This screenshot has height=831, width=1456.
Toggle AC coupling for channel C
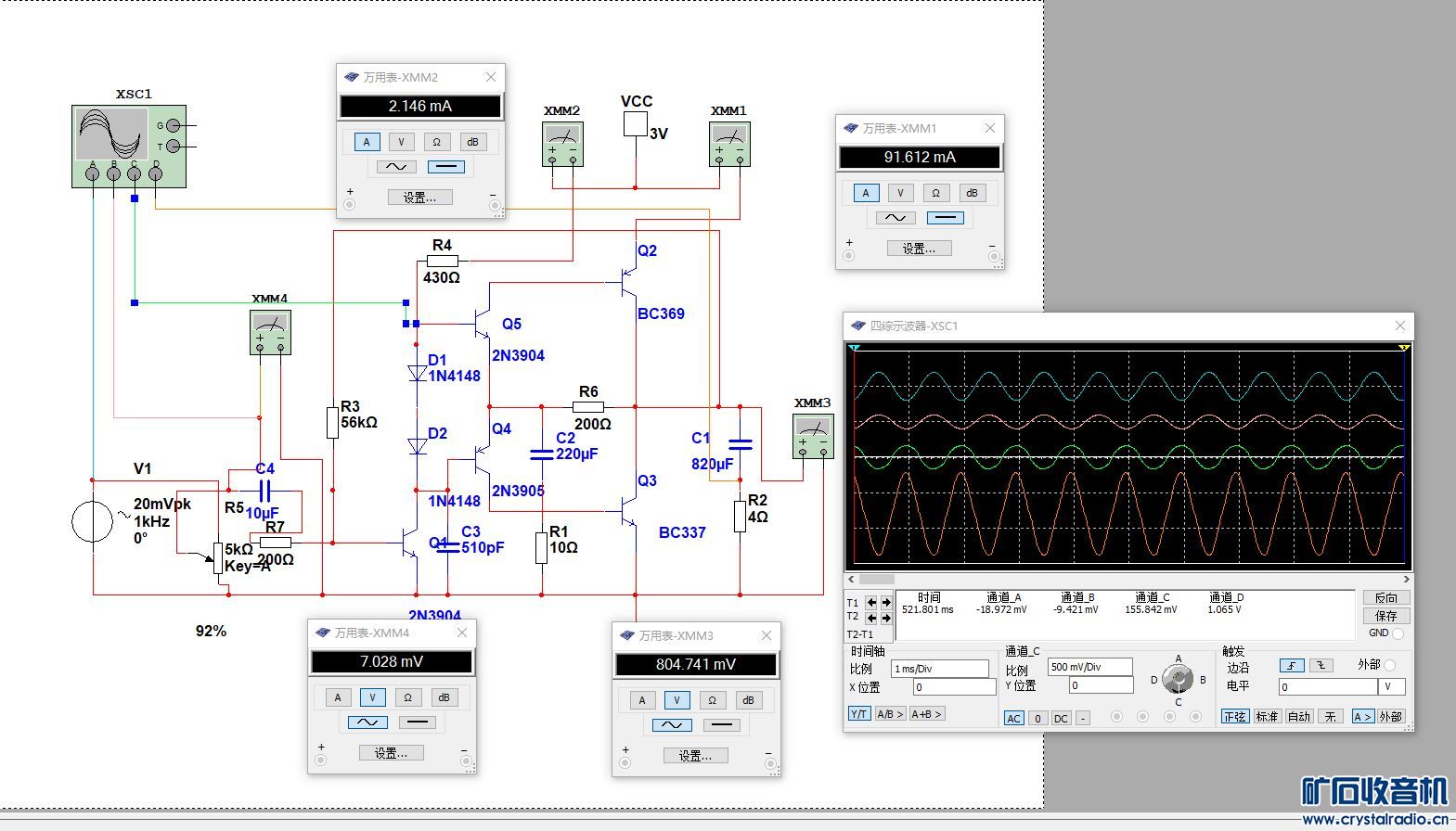click(1013, 718)
